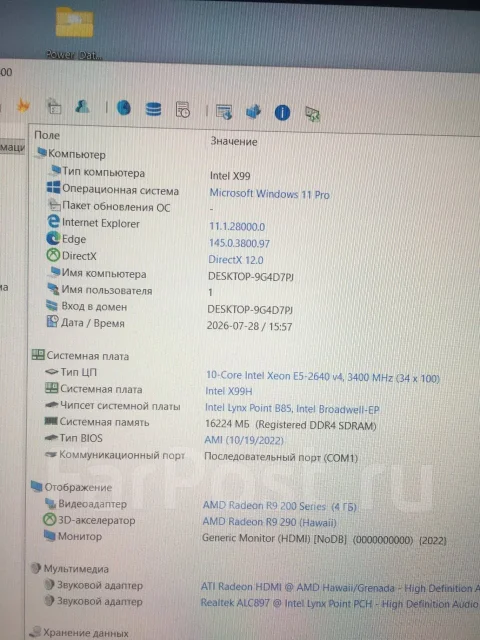Open the AMD Radeon R9 290 (Hawaii) link
Image resolution: width=480 pixels, height=640 pixels.
point(269,522)
